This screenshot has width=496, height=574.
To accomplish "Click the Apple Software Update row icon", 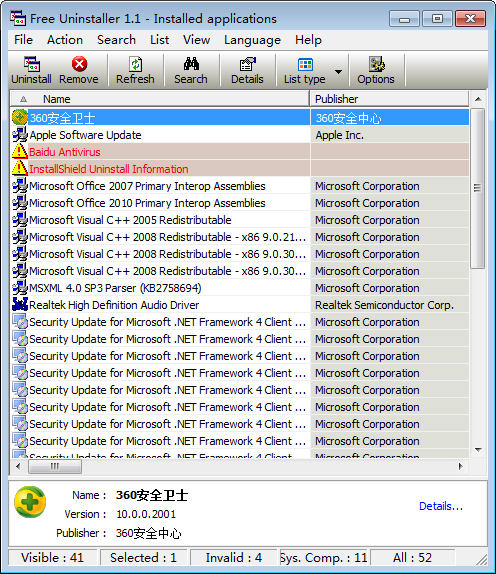I will [x=20, y=135].
